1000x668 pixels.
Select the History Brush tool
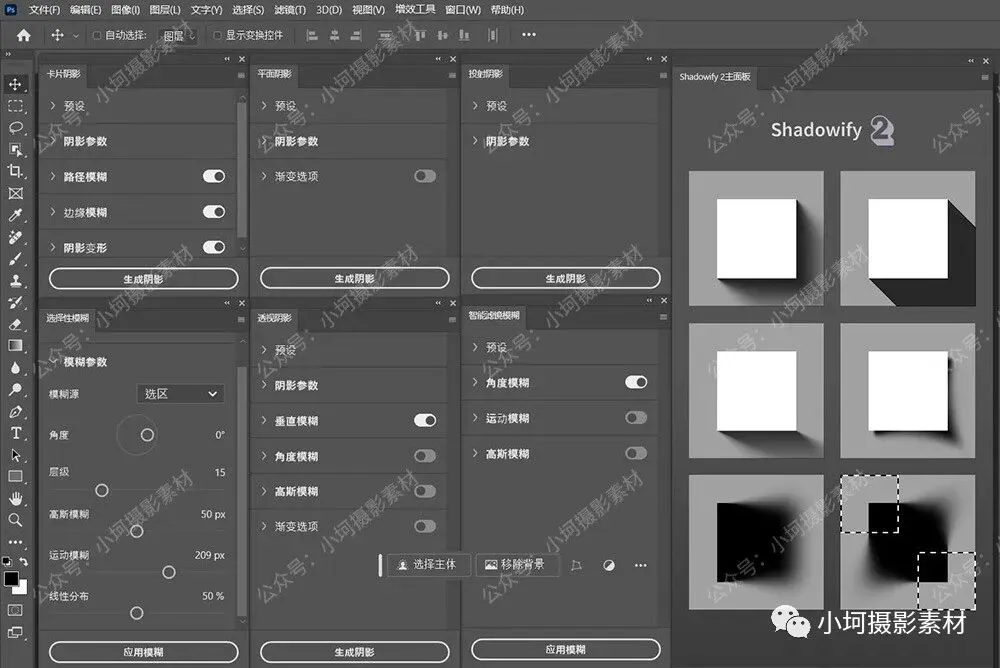pos(15,302)
